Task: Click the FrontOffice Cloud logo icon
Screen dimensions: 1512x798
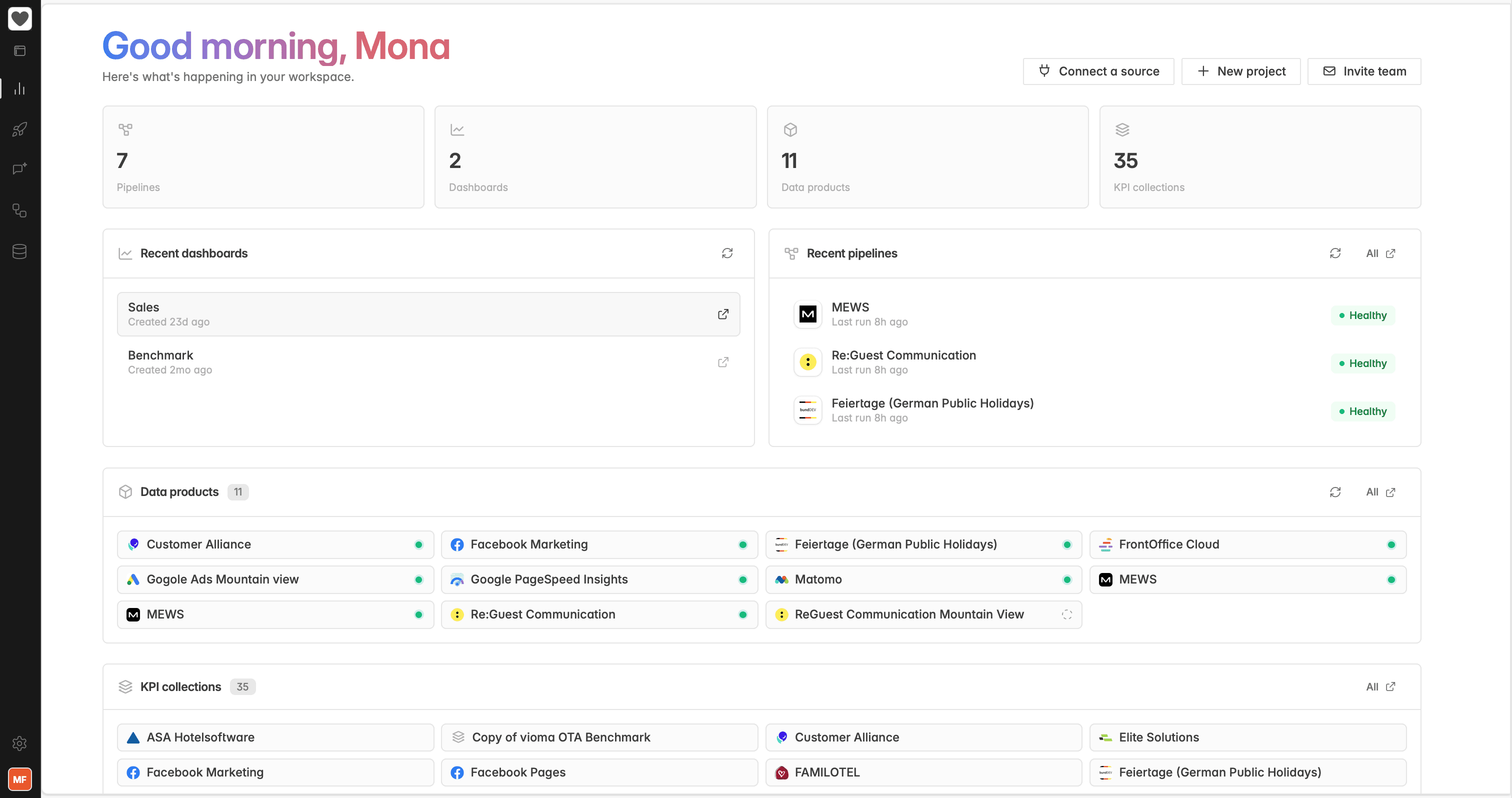Action: coord(1106,545)
